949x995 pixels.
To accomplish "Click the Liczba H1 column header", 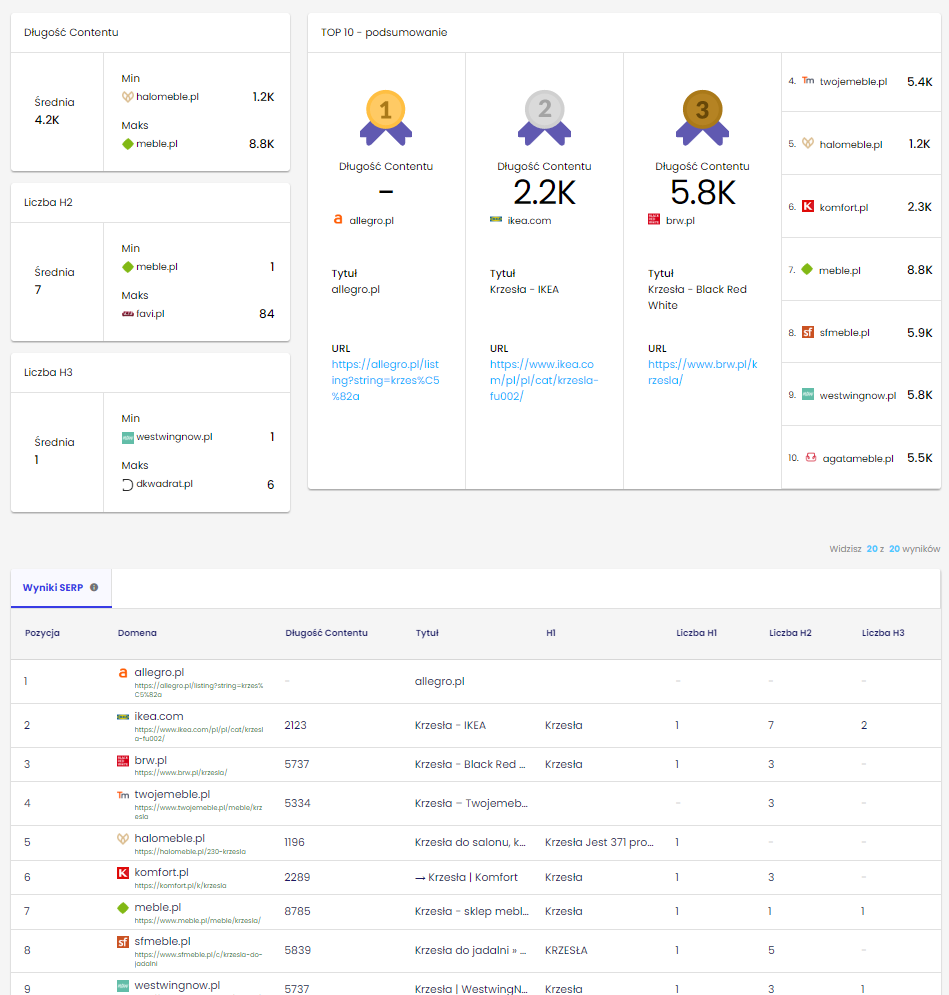I will tap(697, 633).
